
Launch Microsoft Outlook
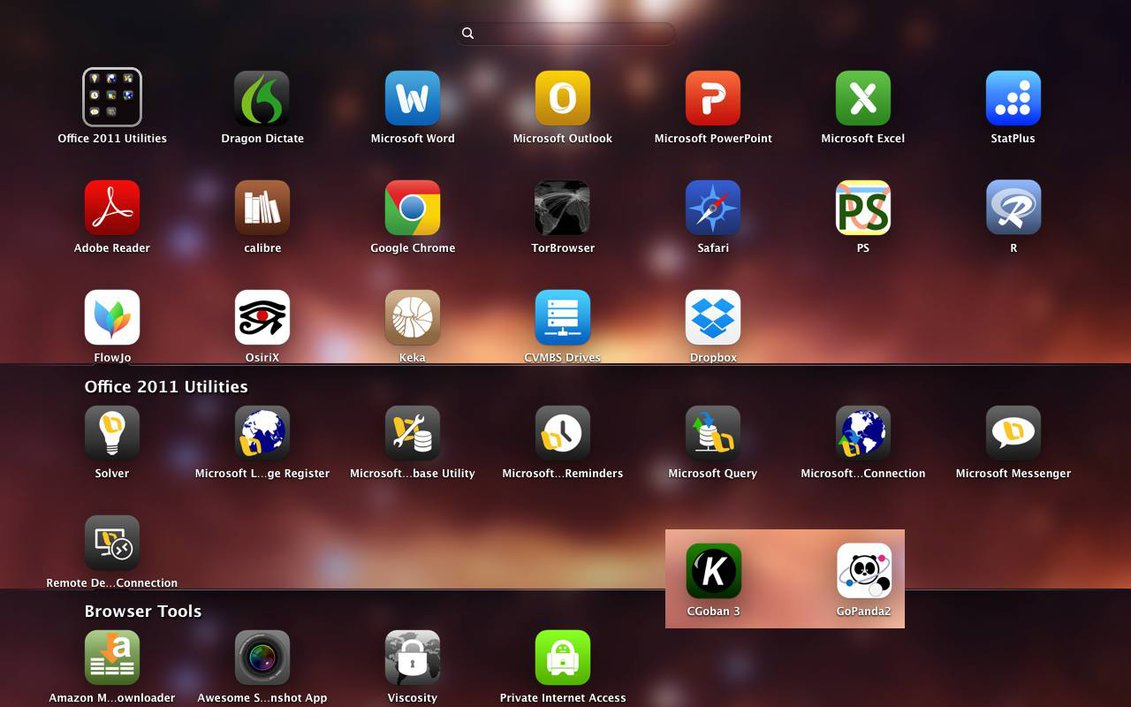pyautogui.click(x=563, y=98)
